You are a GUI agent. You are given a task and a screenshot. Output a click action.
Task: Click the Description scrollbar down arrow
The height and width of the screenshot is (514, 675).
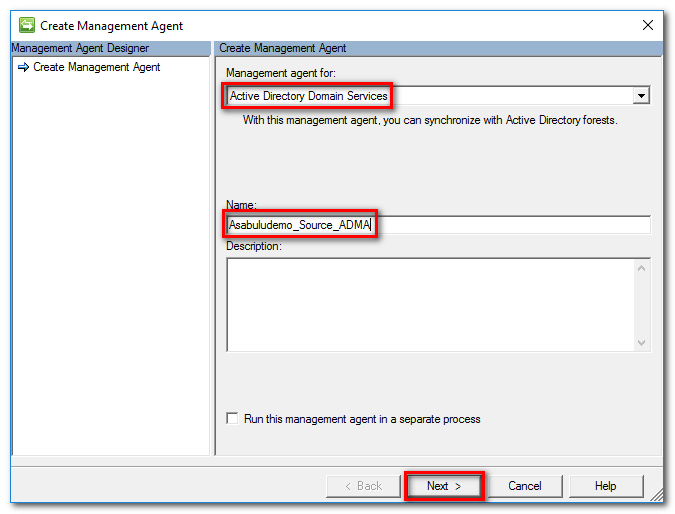(x=641, y=343)
